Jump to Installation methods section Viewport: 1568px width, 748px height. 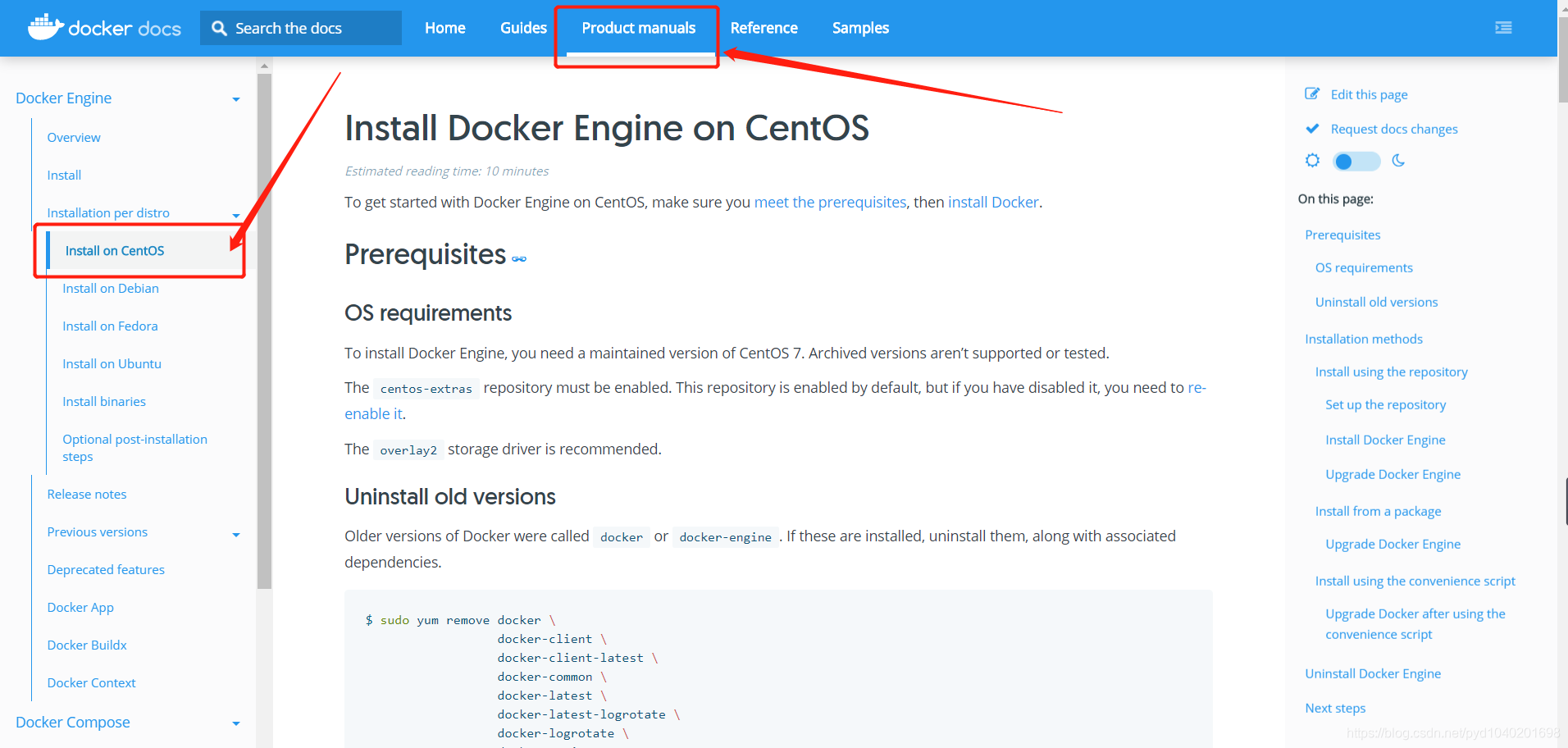[1364, 339]
